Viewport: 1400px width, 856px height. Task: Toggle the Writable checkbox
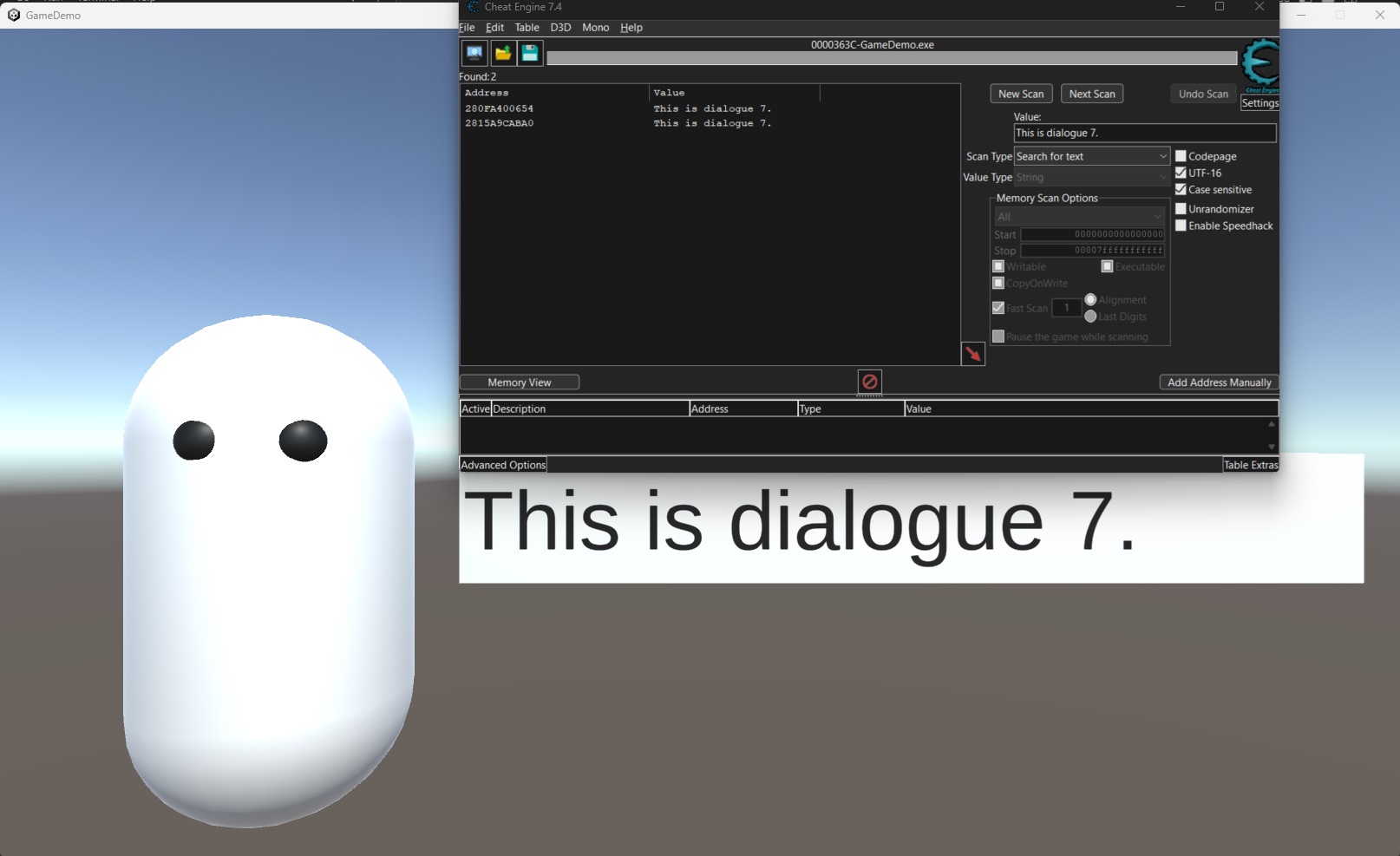coord(998,266)
